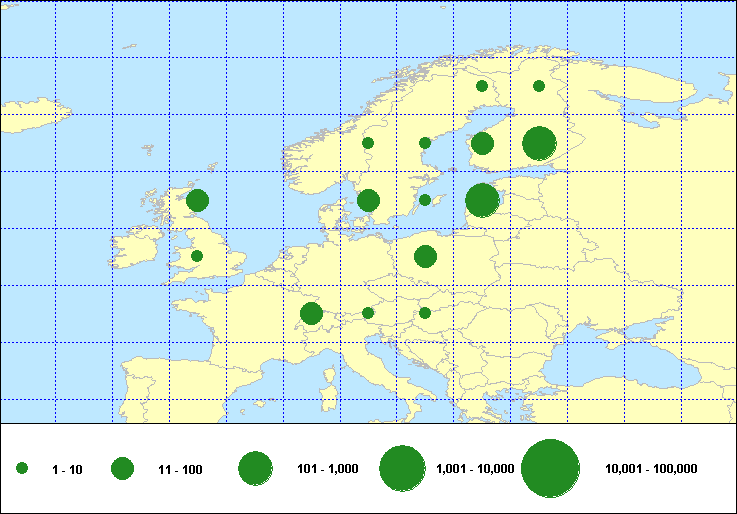This screenshot has width=737, height=514.
Task: Click the top-left small dot in Lapland
Action: click(482, 86)
